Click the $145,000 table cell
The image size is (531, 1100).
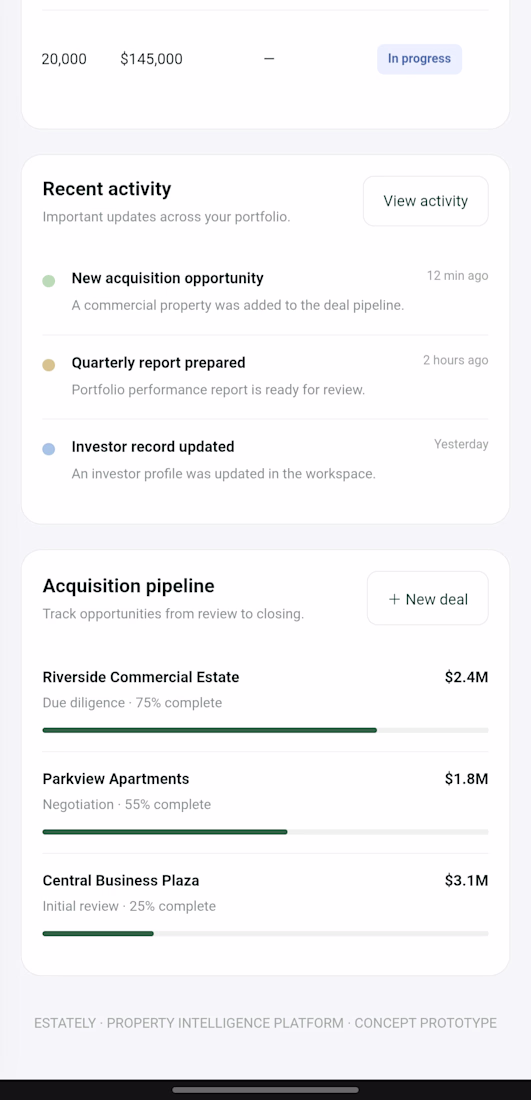[x=152, y=59]
